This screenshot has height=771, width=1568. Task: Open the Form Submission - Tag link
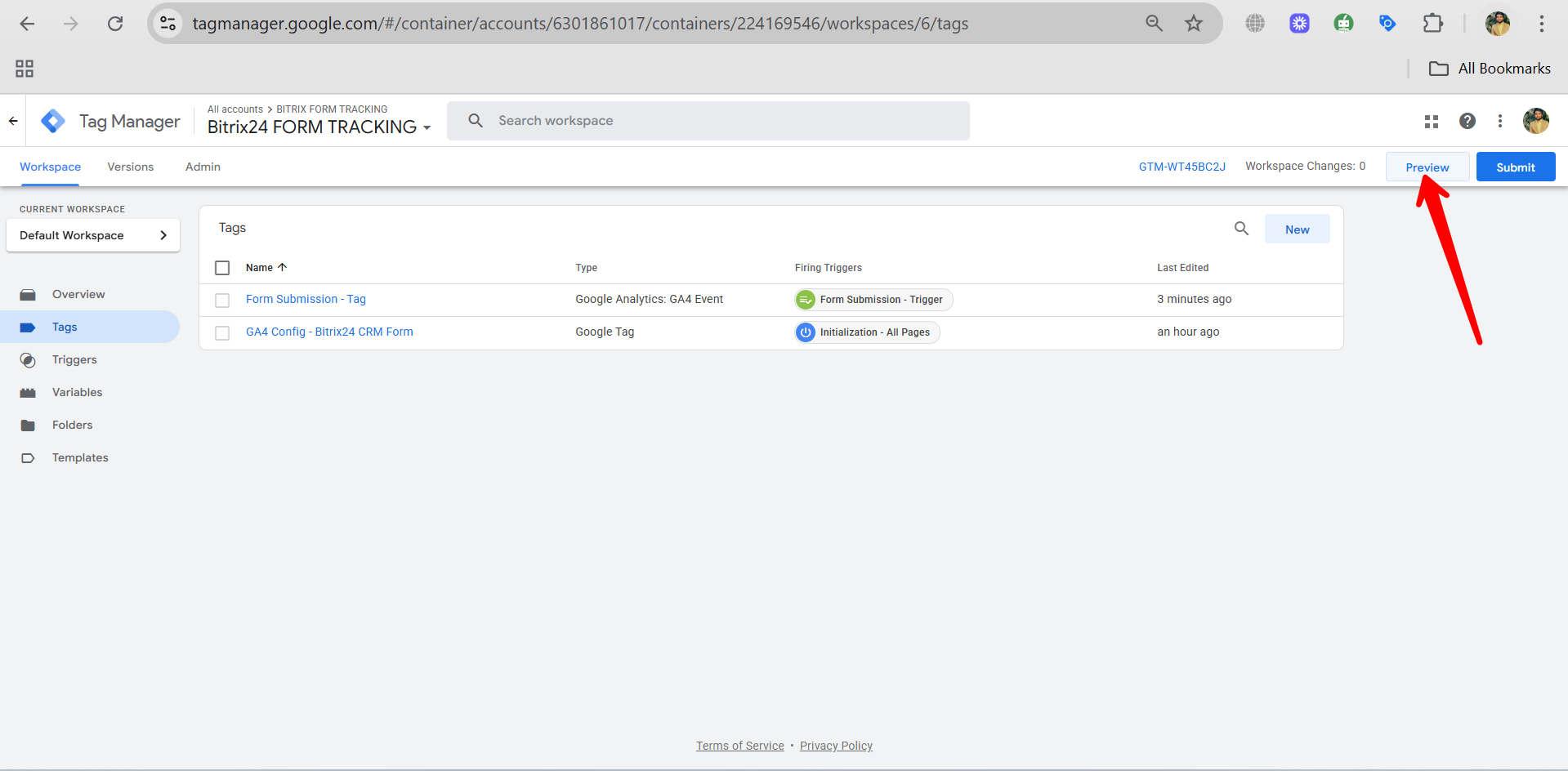[x=306, y=299]
